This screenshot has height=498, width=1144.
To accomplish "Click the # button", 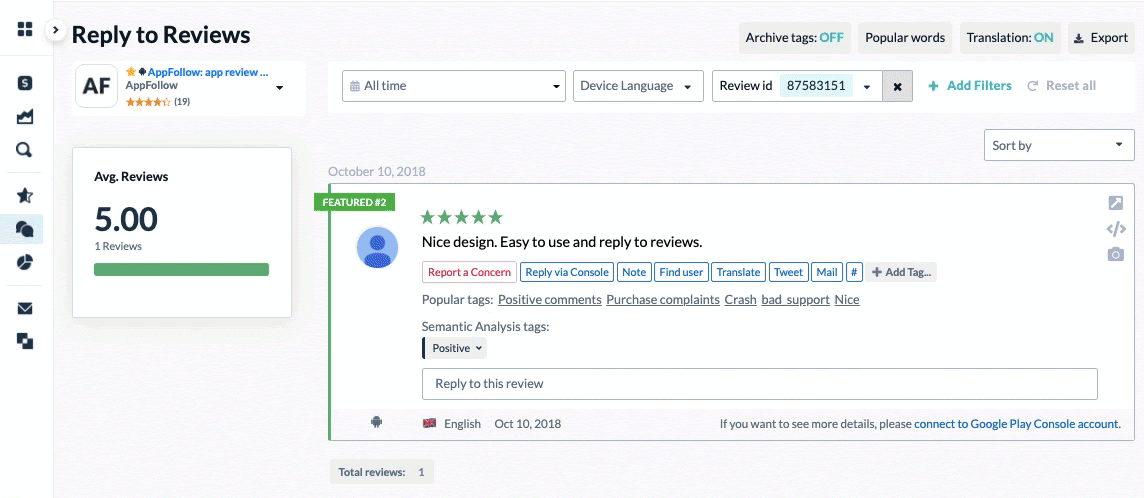I will [x=854, y=272].
